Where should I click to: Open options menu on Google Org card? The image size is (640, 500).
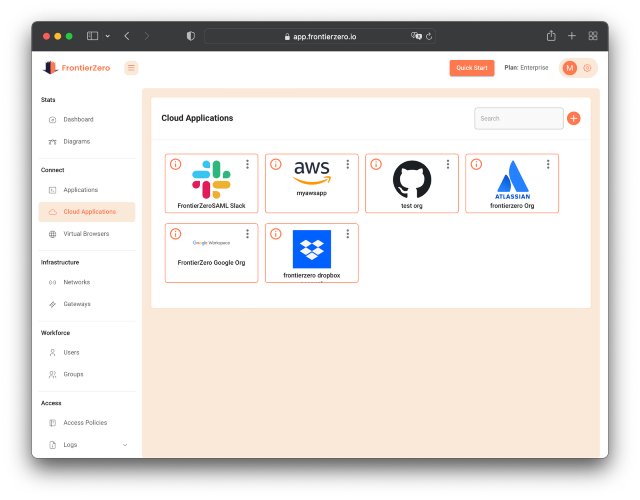click(247, 234)
